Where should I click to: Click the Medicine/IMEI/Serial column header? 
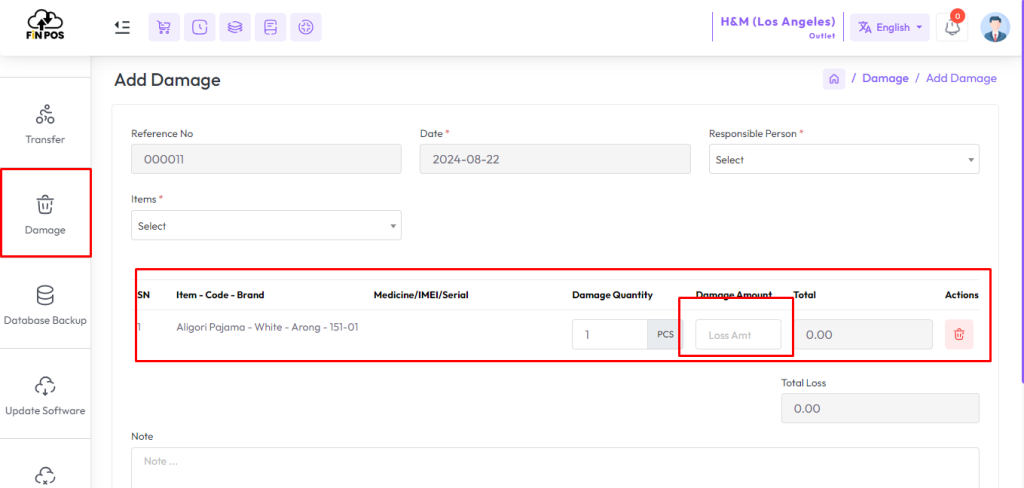[x=421, y=295]
